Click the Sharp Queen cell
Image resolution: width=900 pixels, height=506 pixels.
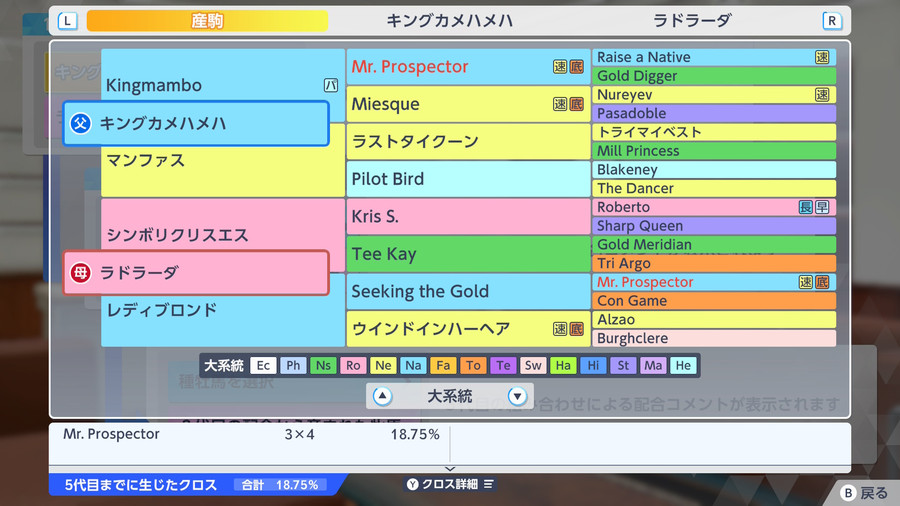(714, 226)
